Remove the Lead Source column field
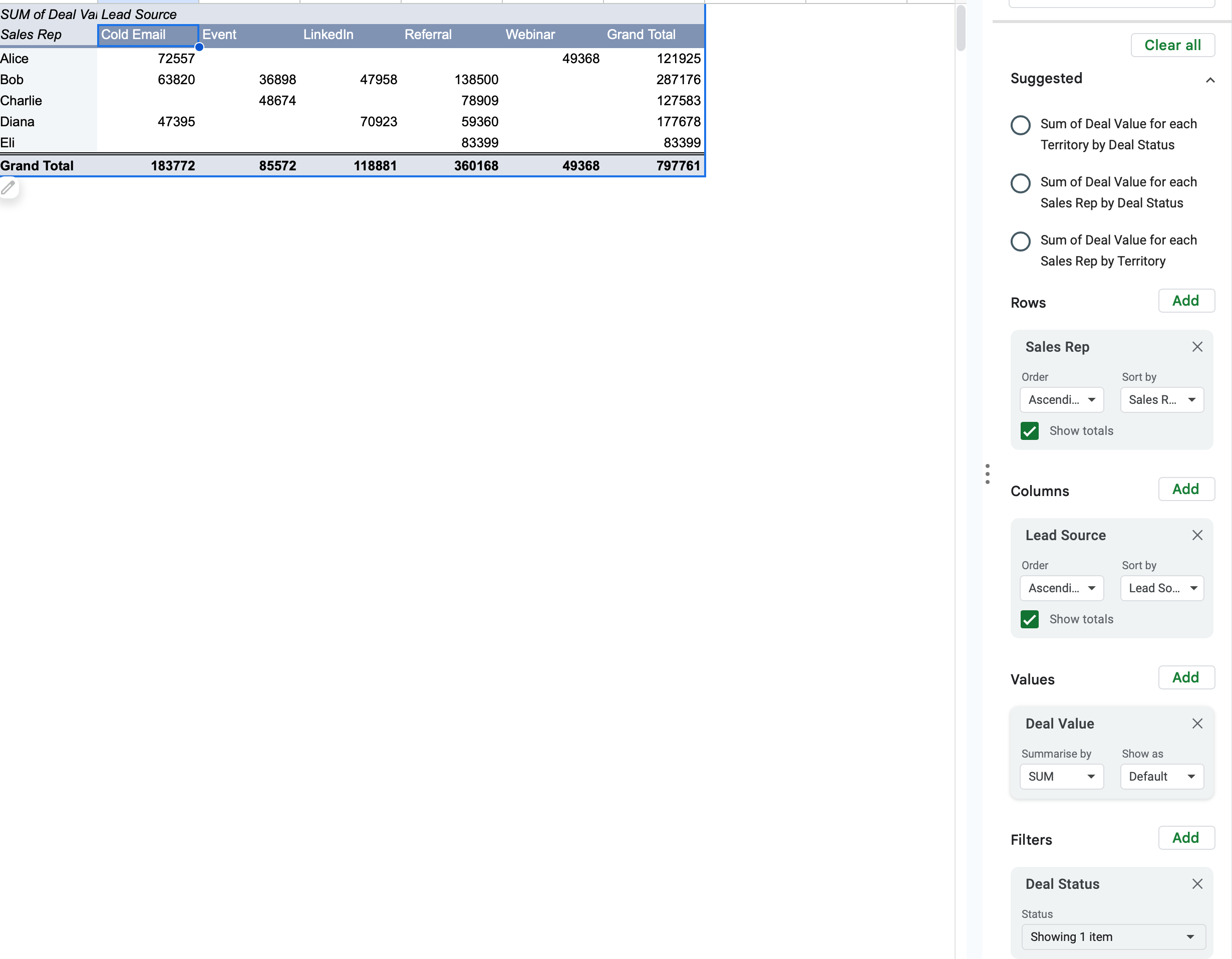 [x=1197, y=535]
